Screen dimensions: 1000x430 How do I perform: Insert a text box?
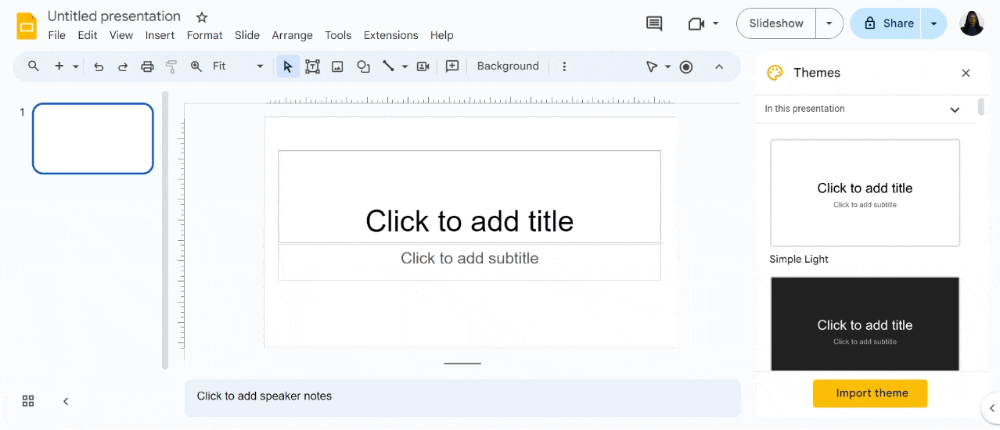312,66
